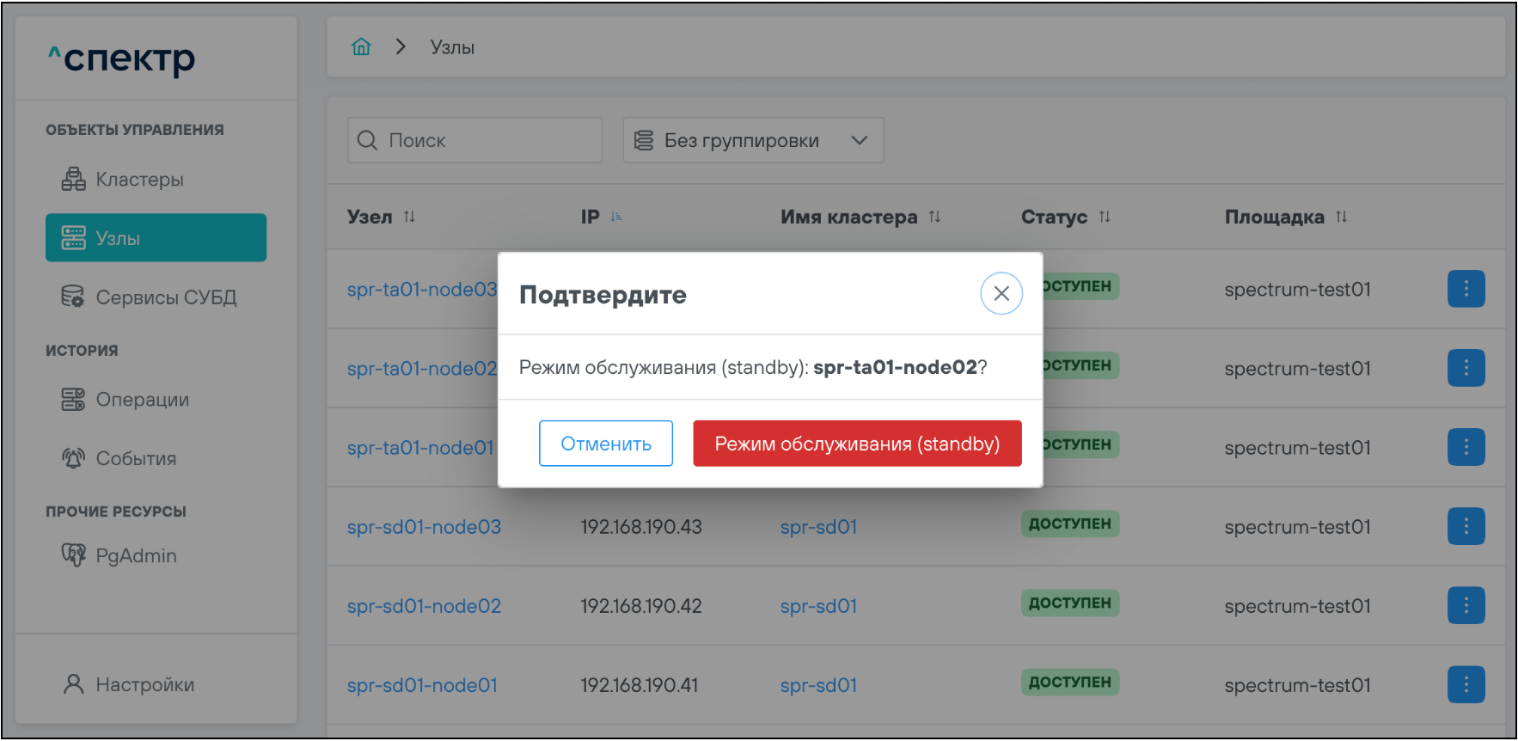This screenshot has width=1518, height=741.
Task: Open PgAdmin resource link
Action: pyautogui.click(x=136, y=555)
